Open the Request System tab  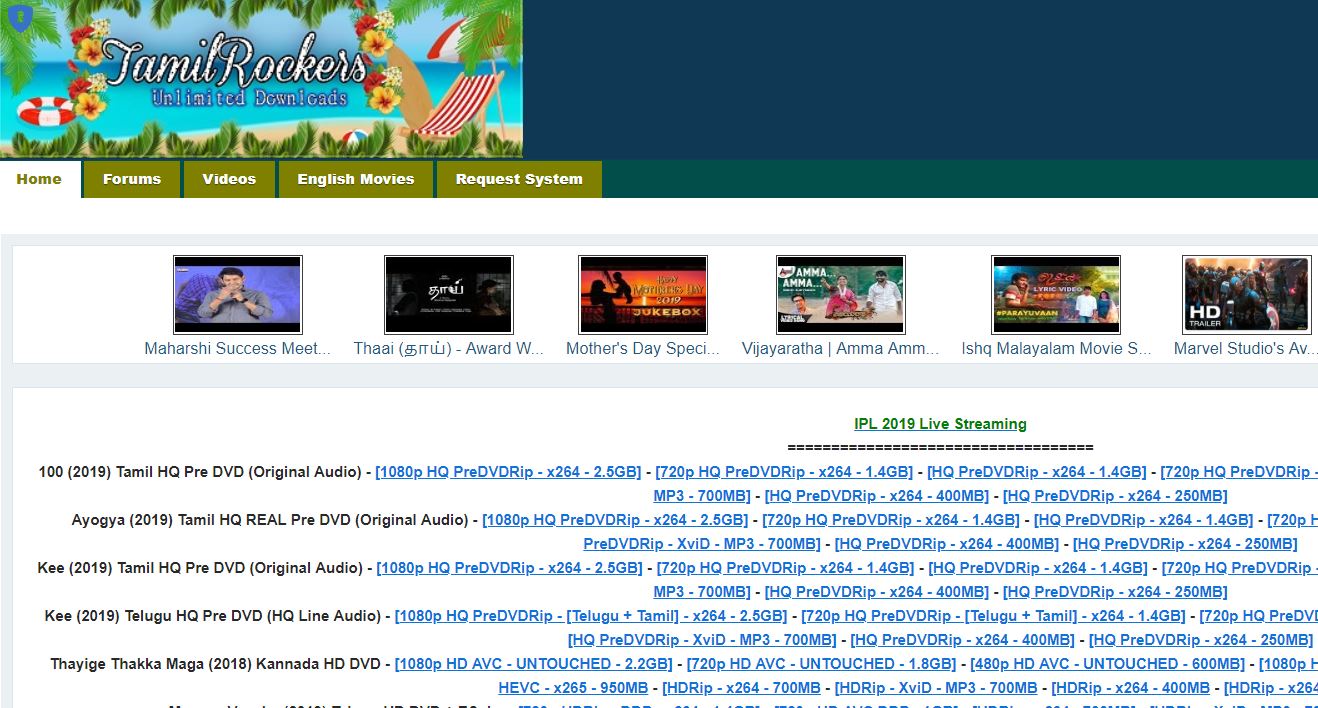(x=518, y=179)
